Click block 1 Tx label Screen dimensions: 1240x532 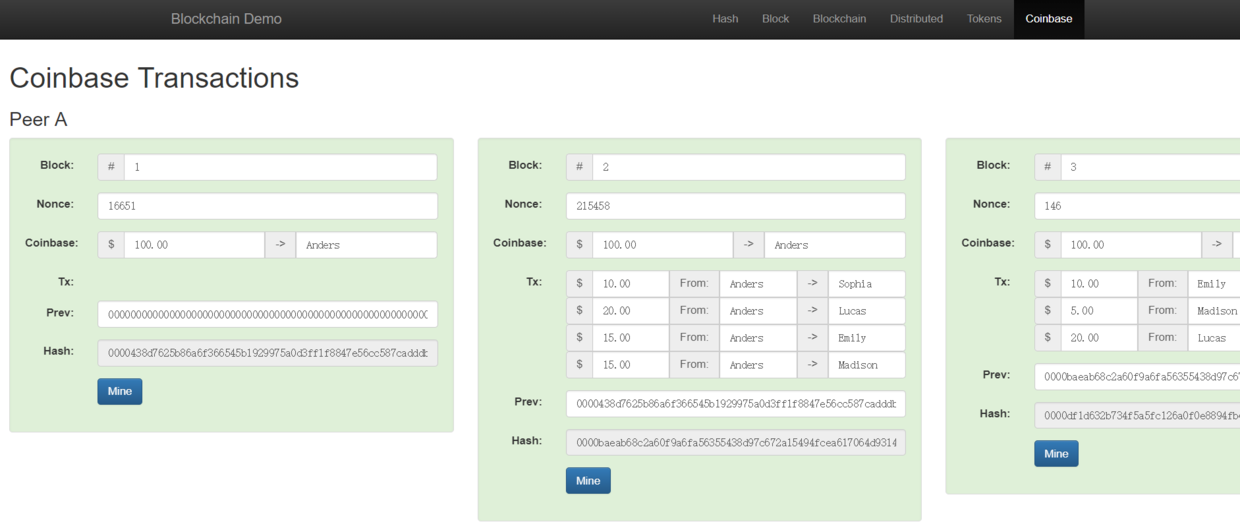click(66, 282)
